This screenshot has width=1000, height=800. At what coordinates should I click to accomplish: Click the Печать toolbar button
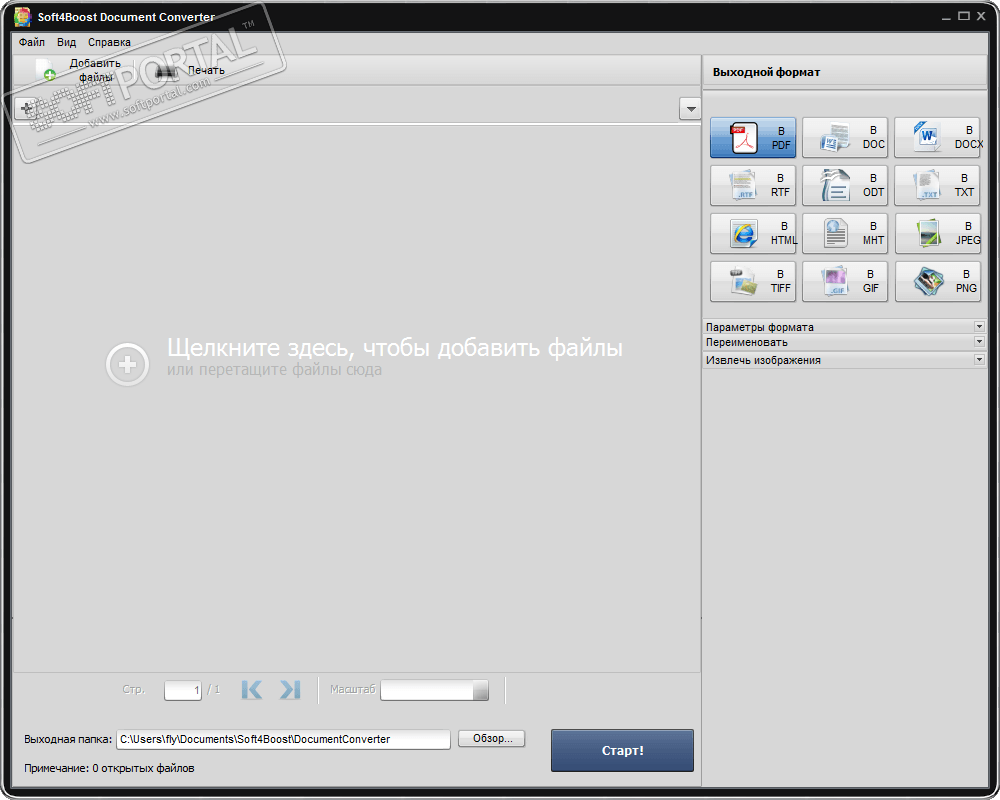point(190,71)
